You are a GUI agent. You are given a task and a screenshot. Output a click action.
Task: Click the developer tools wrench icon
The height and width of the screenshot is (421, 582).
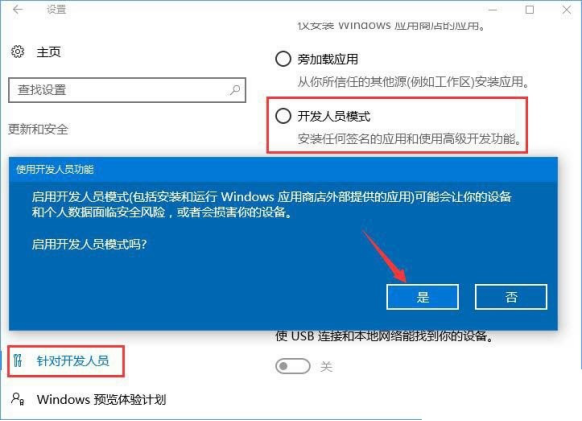17,360
